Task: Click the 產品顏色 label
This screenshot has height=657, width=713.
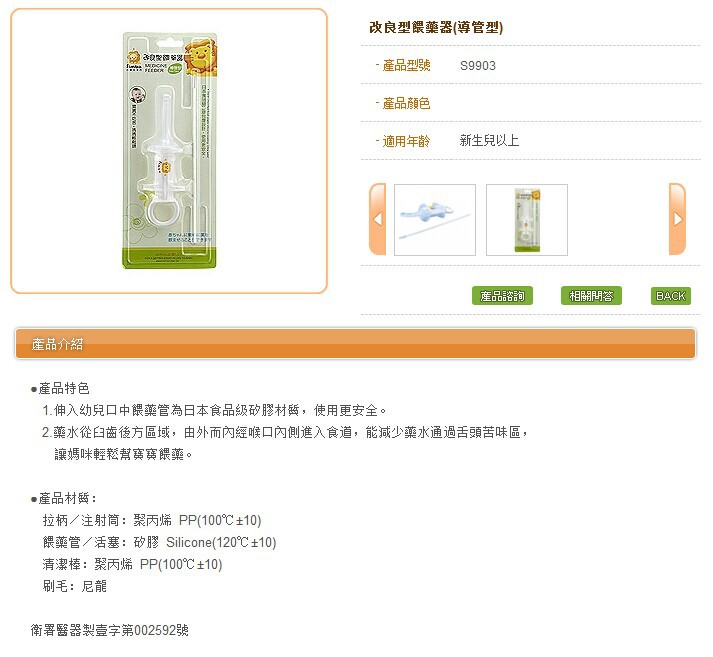Action: [406, 103]
